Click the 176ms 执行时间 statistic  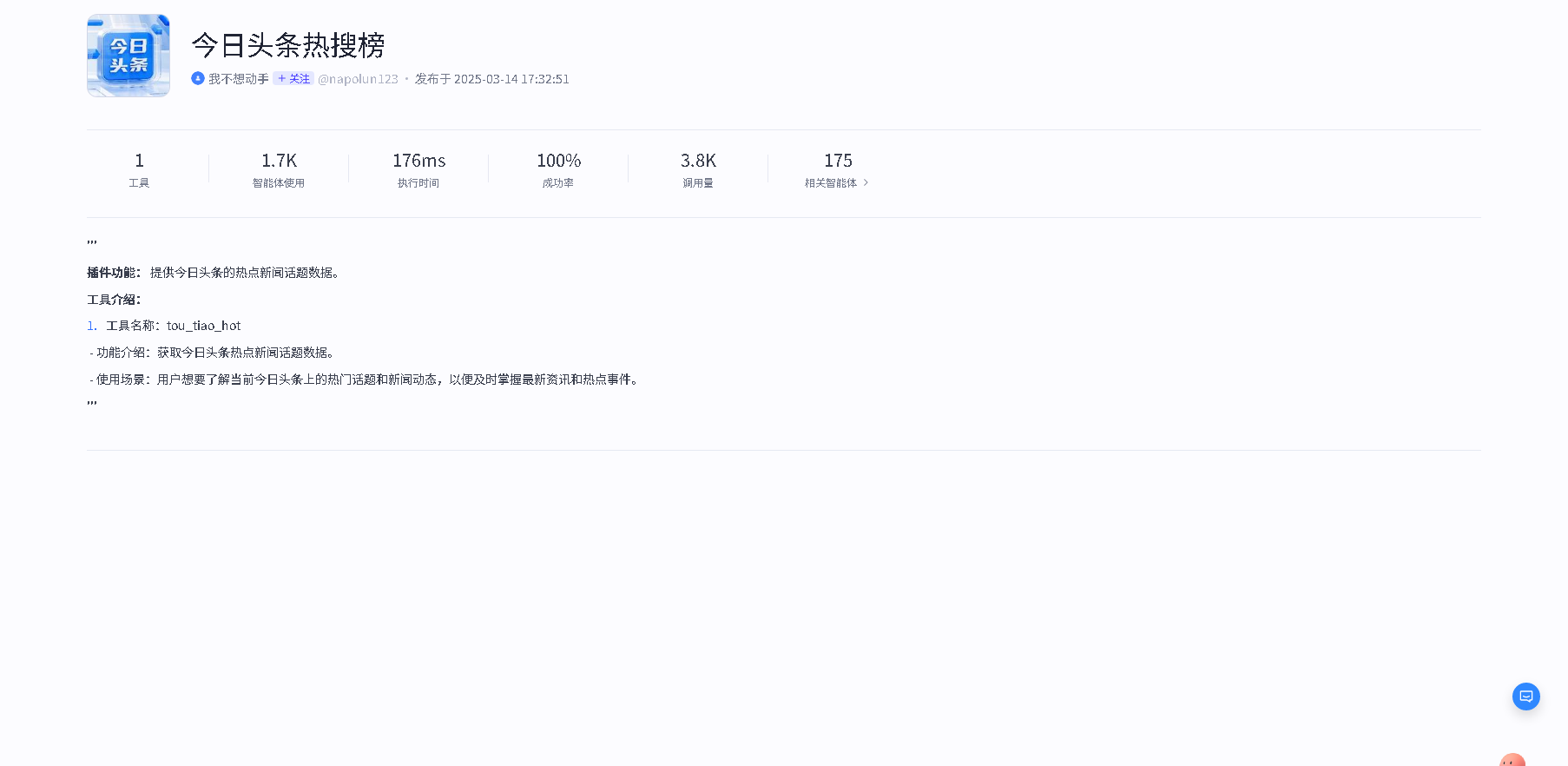click(418, 170)
